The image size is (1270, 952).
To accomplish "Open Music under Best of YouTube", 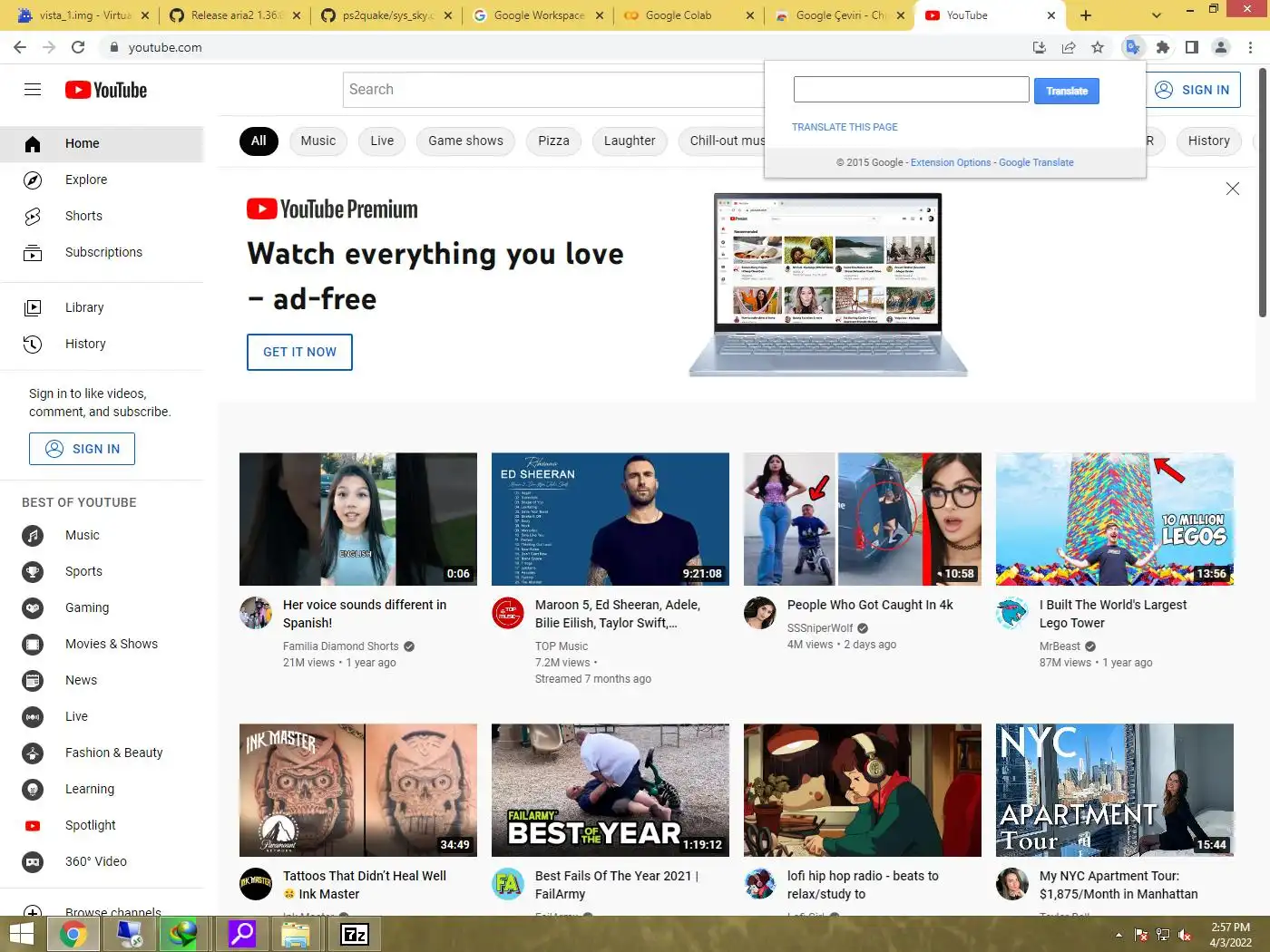I will tap(102, 535).
